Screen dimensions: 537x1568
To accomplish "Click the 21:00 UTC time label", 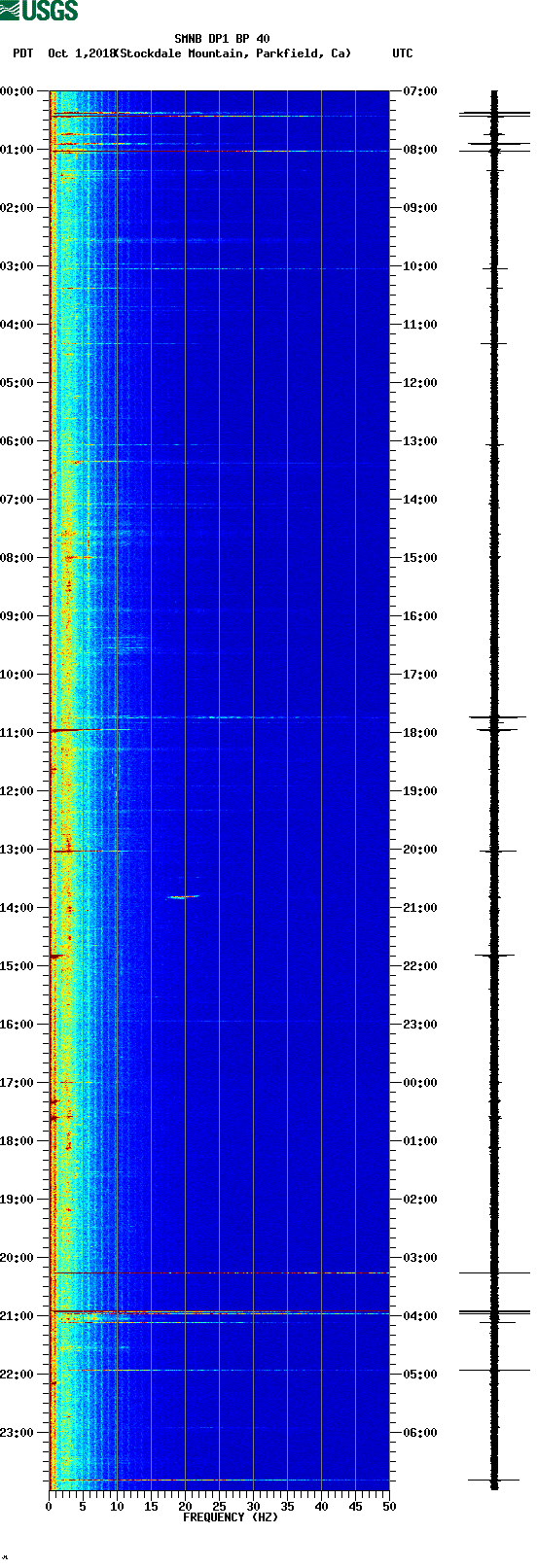I will (420, 908).
